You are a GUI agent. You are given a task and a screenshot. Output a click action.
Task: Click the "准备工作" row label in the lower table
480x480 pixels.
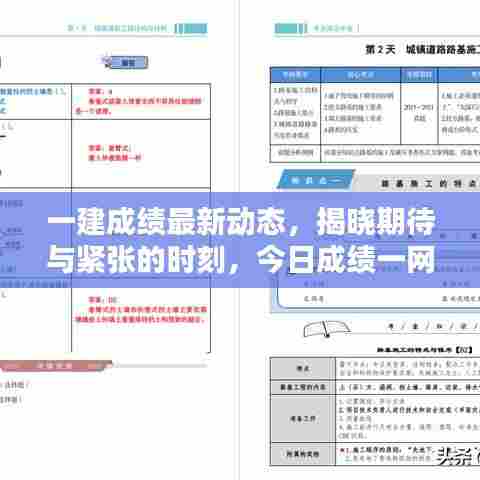point(303,418)
